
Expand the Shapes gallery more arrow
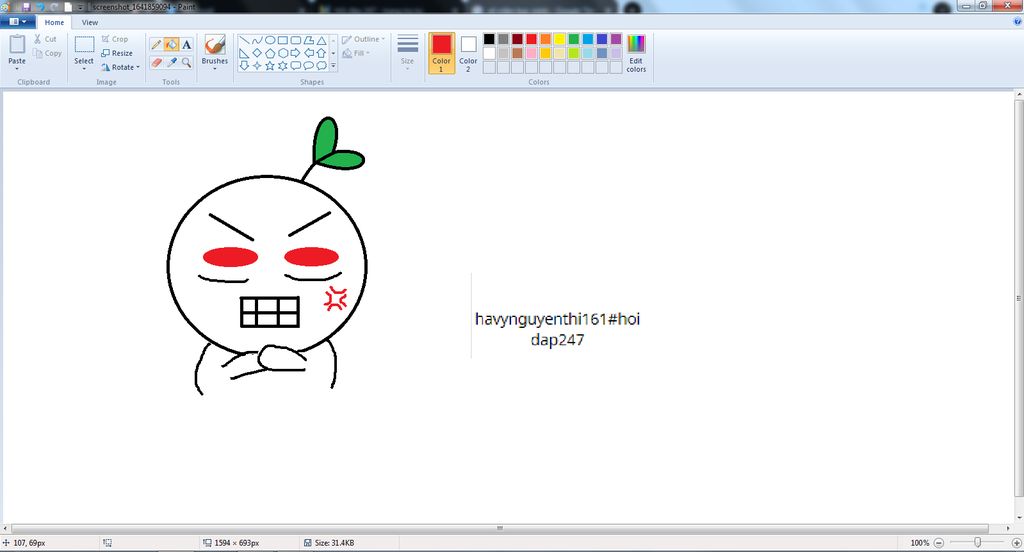(333, 66)
